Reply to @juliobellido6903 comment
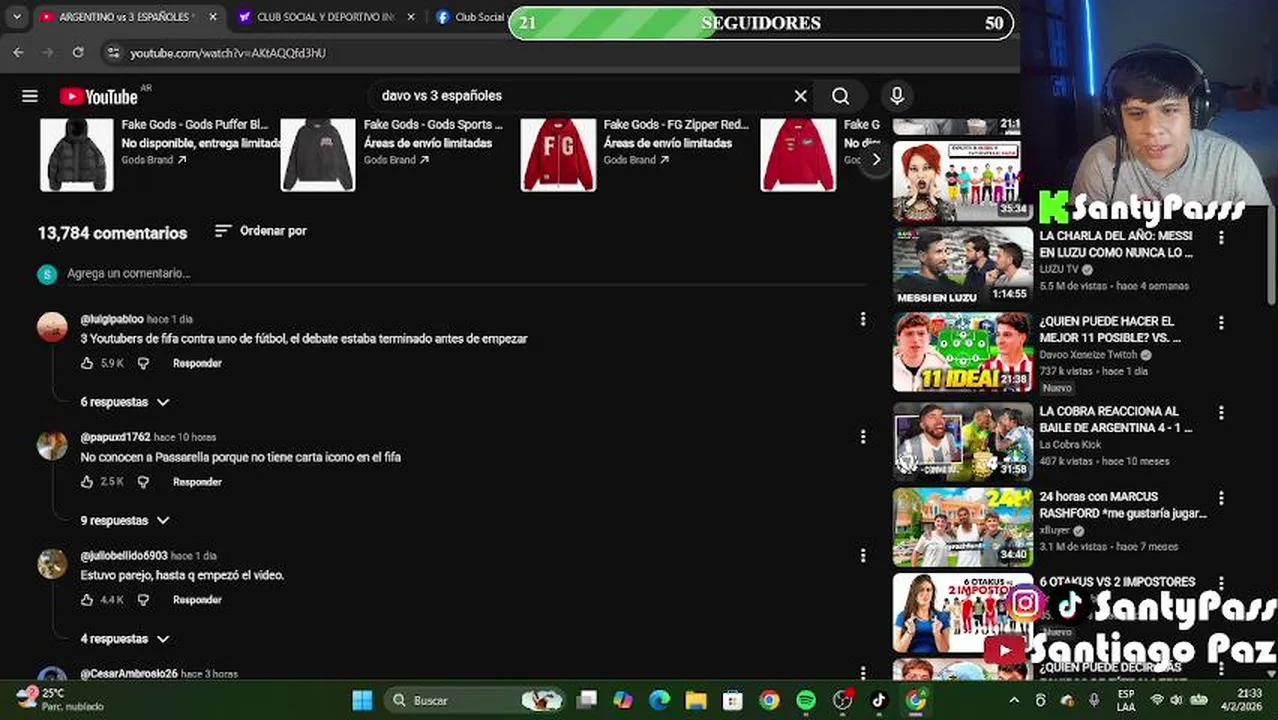Viewport: 1278px width, 720px height. 197,599
